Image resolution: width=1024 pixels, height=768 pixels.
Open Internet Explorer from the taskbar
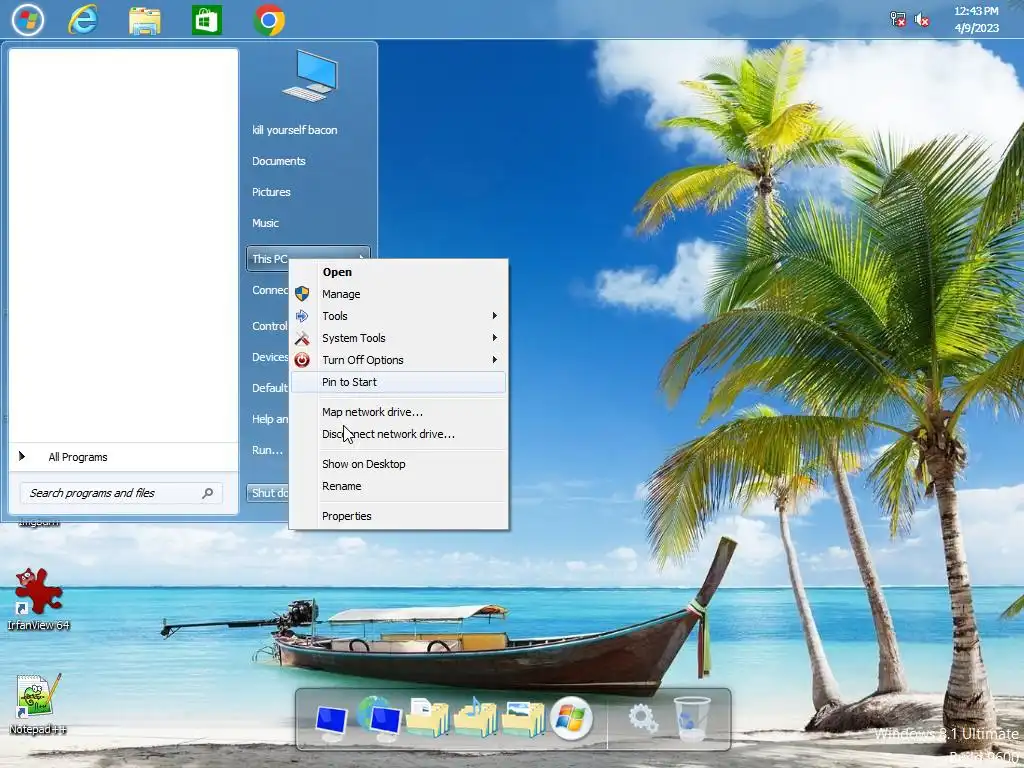tap(83, 20)
